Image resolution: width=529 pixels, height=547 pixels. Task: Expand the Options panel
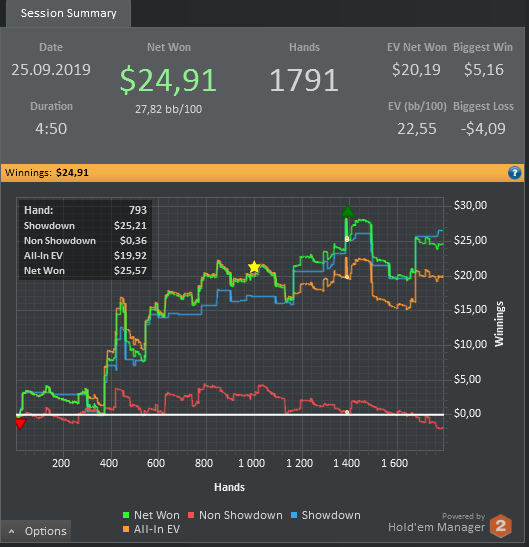pyautogui.click(x=36, y=531)
